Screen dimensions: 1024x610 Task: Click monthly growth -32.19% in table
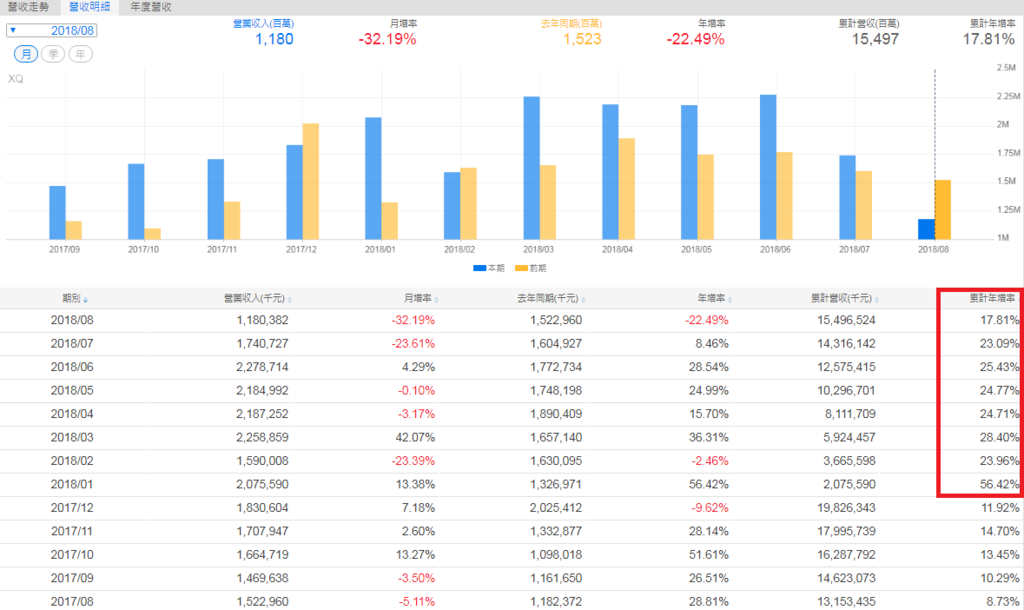click(x=413, y=320)
